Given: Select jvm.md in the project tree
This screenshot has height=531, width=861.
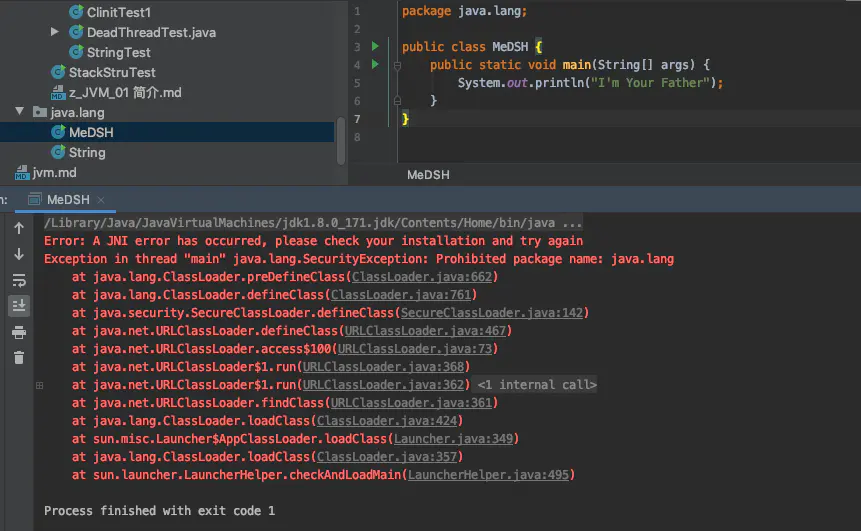Looking at the screenshot, I should click(54, 172).
